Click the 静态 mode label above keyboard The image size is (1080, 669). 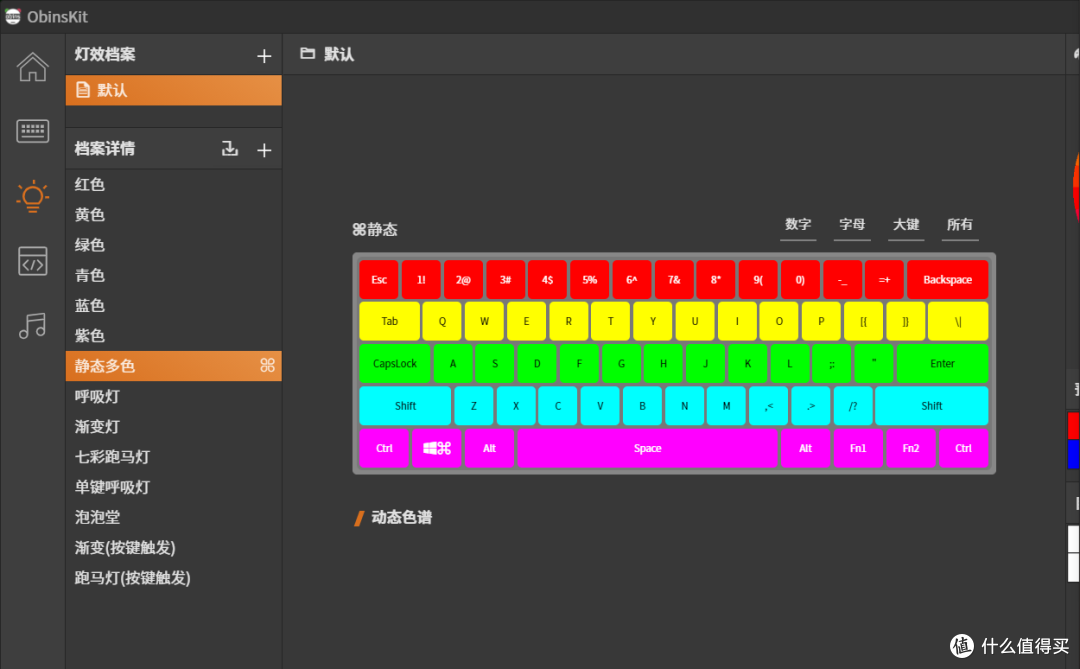click(x=375, y=229)
